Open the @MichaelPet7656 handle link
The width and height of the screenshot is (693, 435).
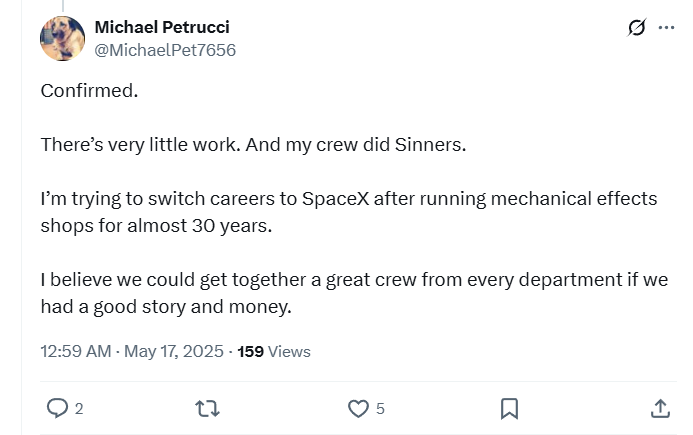coord(165,49)
